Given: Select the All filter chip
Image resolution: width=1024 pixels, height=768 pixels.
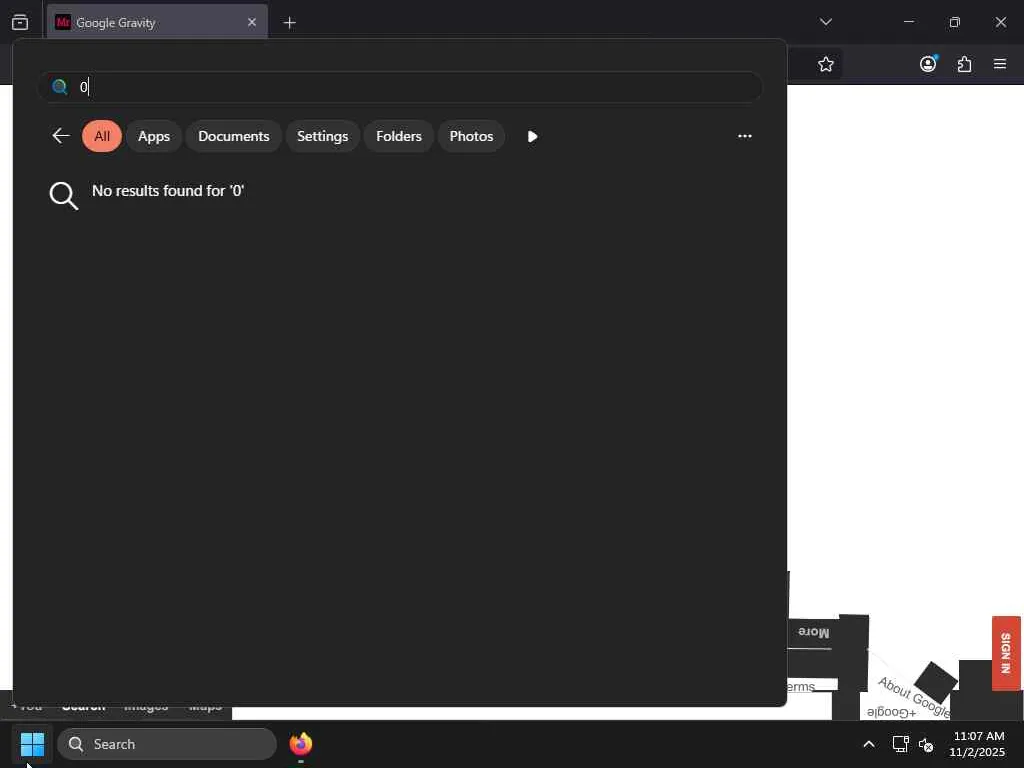Looking at the screenshot, I should coord(102,136).
